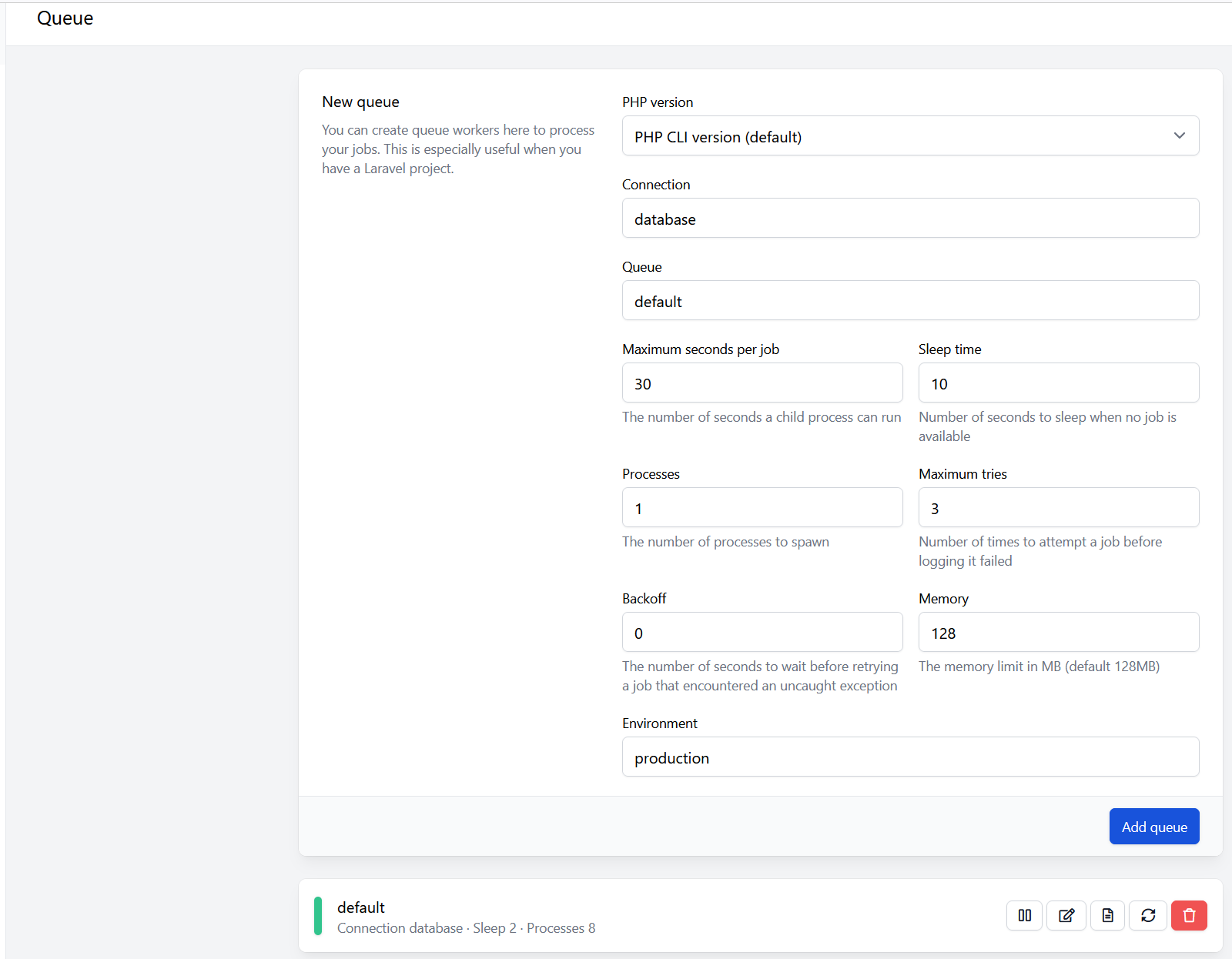The image size is (1232, 959).
Task: Click 'Connection database · Sleep 2 · Processes 8' text
Action: point(466,928)
